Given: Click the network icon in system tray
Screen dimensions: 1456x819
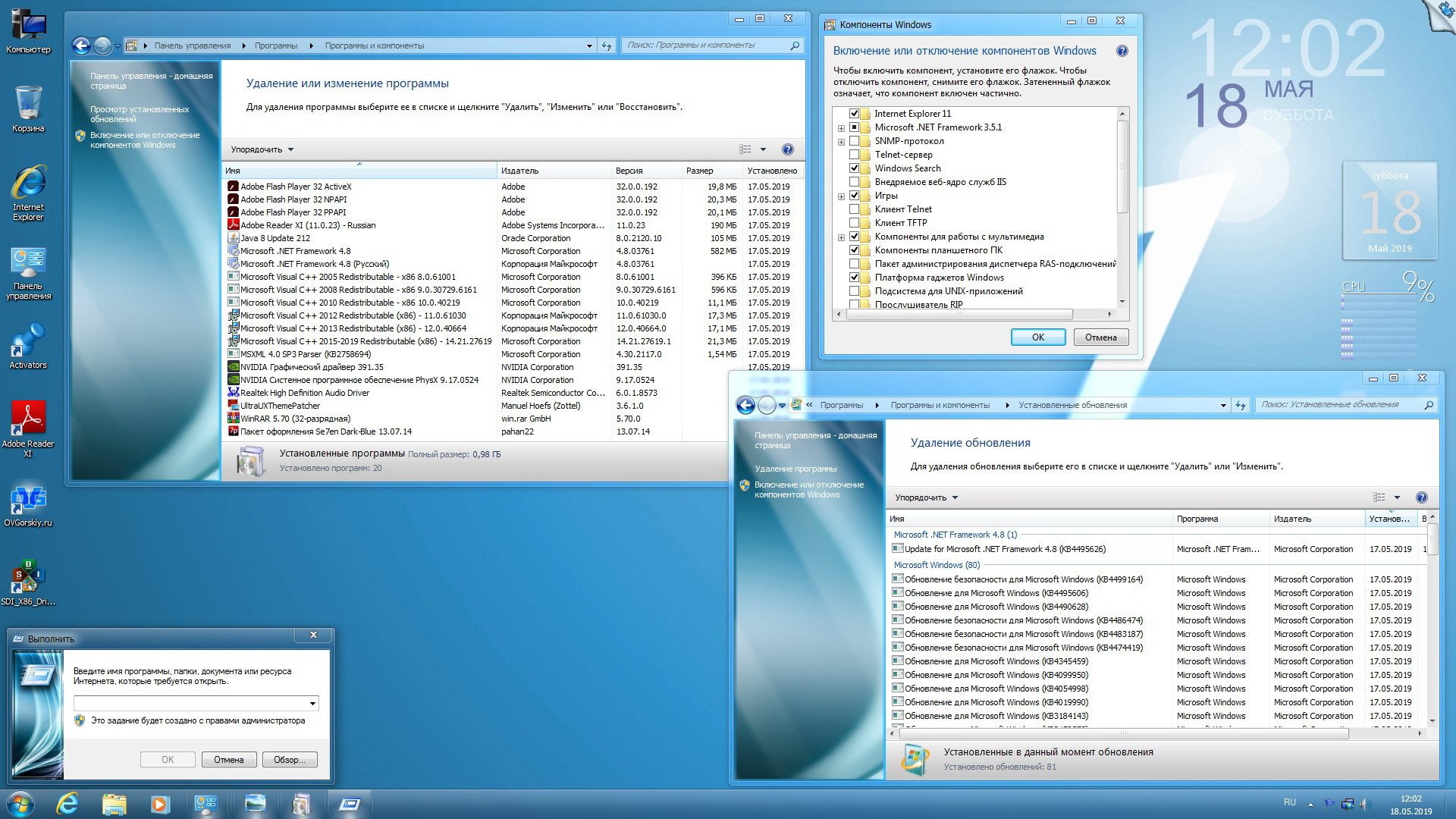Looking at the screenshot, I should [1348, 804].
